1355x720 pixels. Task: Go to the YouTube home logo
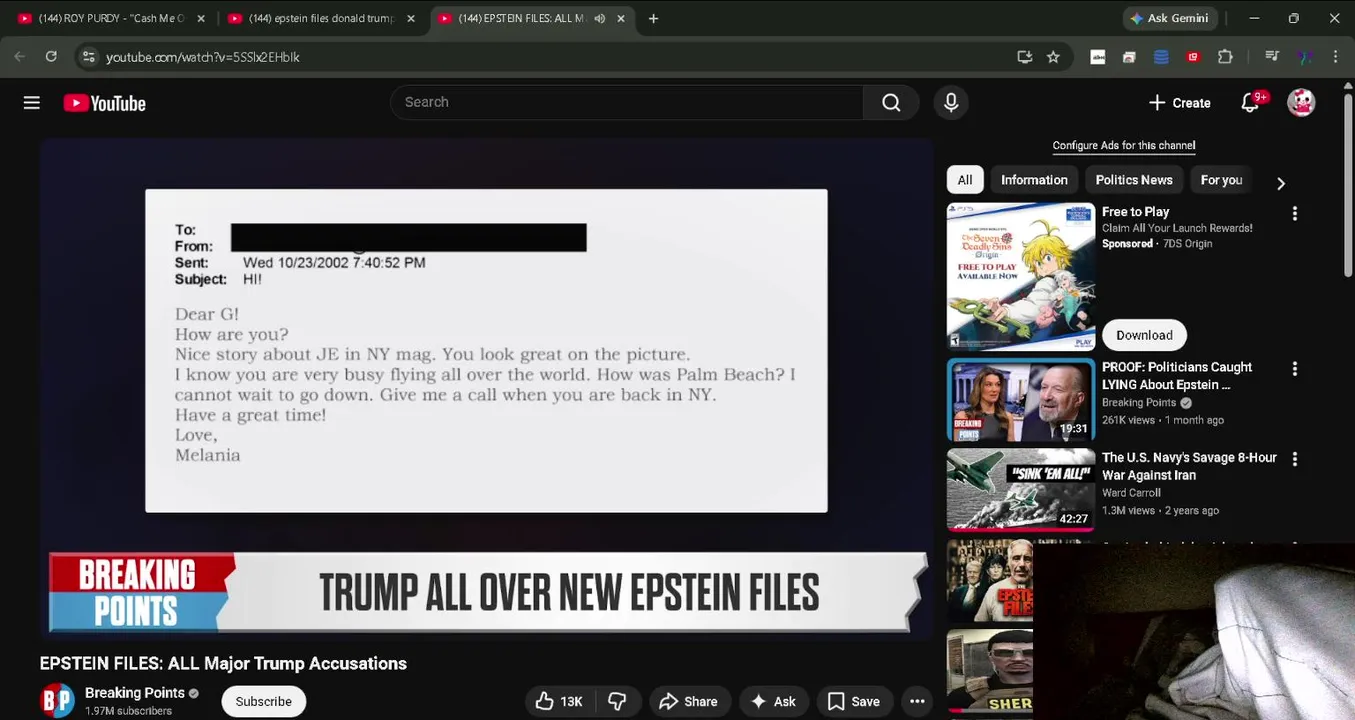105,103
